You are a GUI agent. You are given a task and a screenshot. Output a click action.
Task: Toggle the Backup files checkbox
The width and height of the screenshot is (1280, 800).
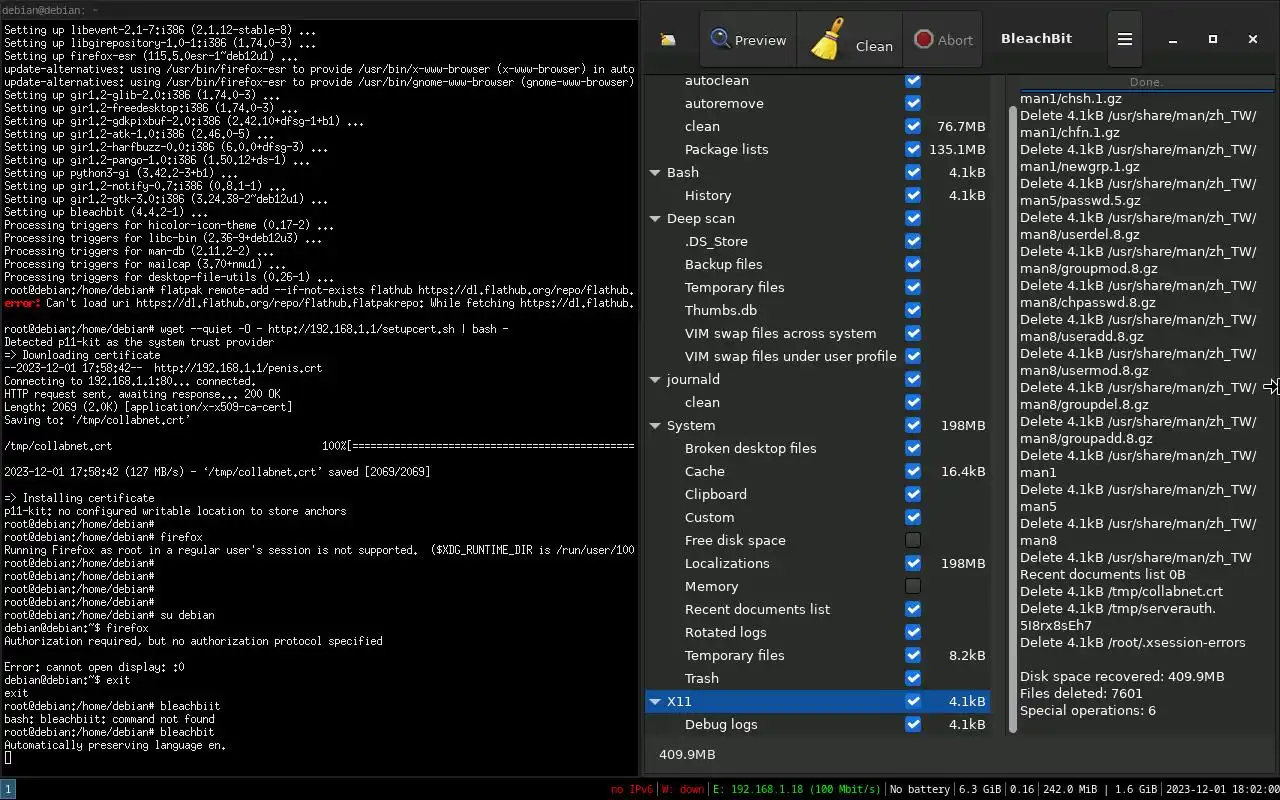[913, 264]
